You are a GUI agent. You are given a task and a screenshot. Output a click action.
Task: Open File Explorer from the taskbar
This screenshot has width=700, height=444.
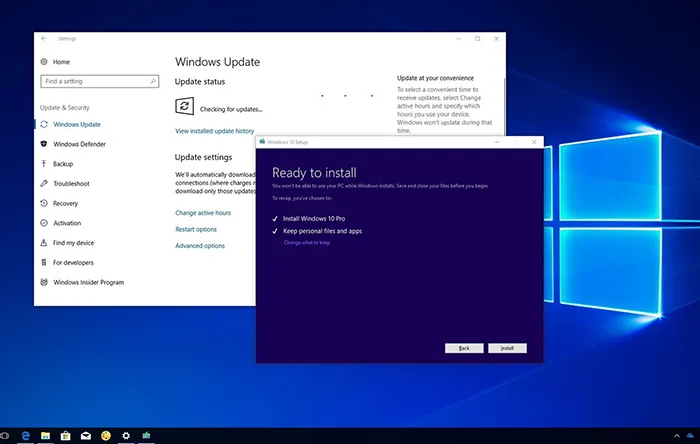[x=46, y=436]
